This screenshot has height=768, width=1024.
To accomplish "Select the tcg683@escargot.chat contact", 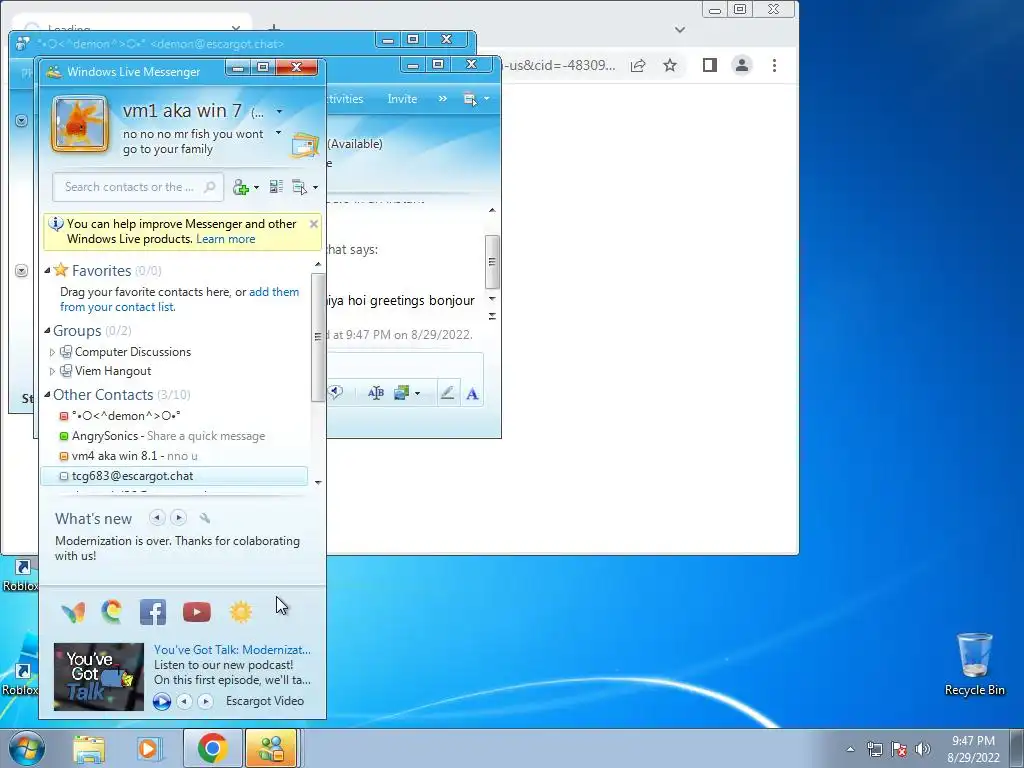I will tap(174, 476).
